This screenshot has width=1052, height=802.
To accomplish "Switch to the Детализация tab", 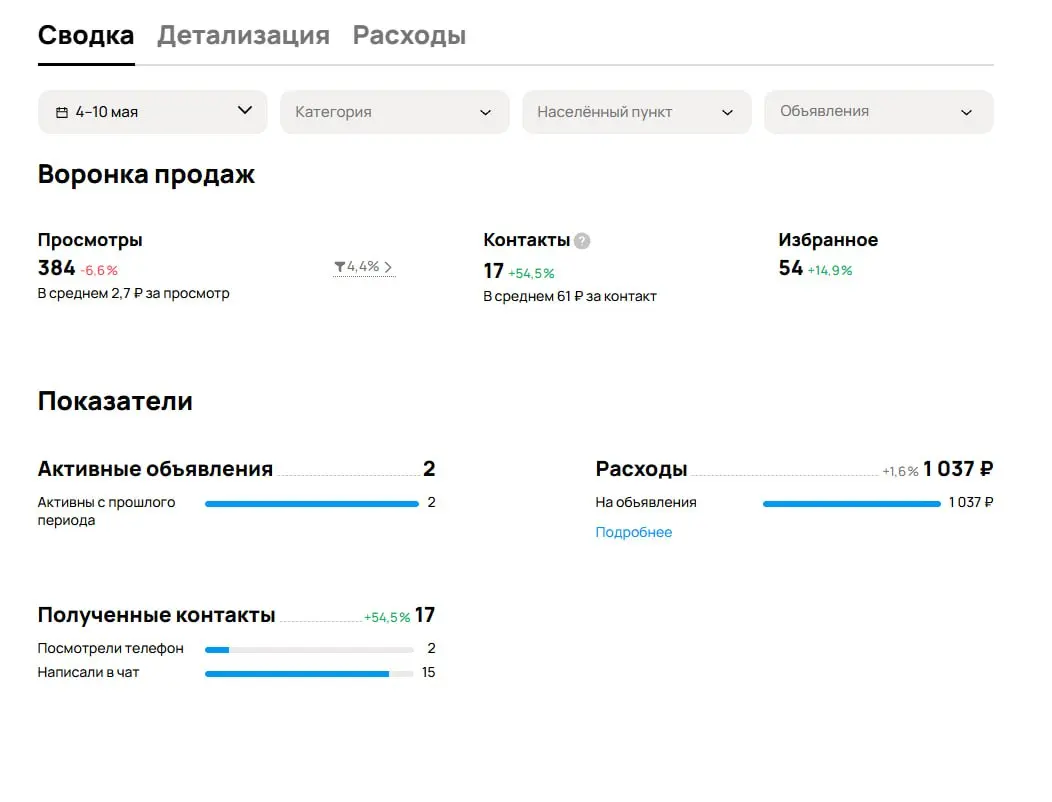I will coord(243,35).
